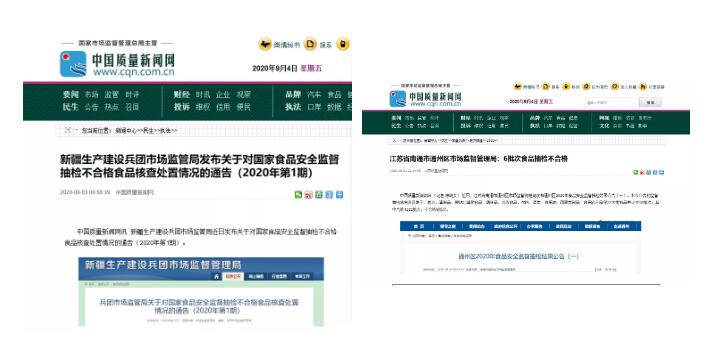The height and width of the screenshot is (361, 709).
Task: Click the 登录 icon on the right page header
Action: [546, 86]
